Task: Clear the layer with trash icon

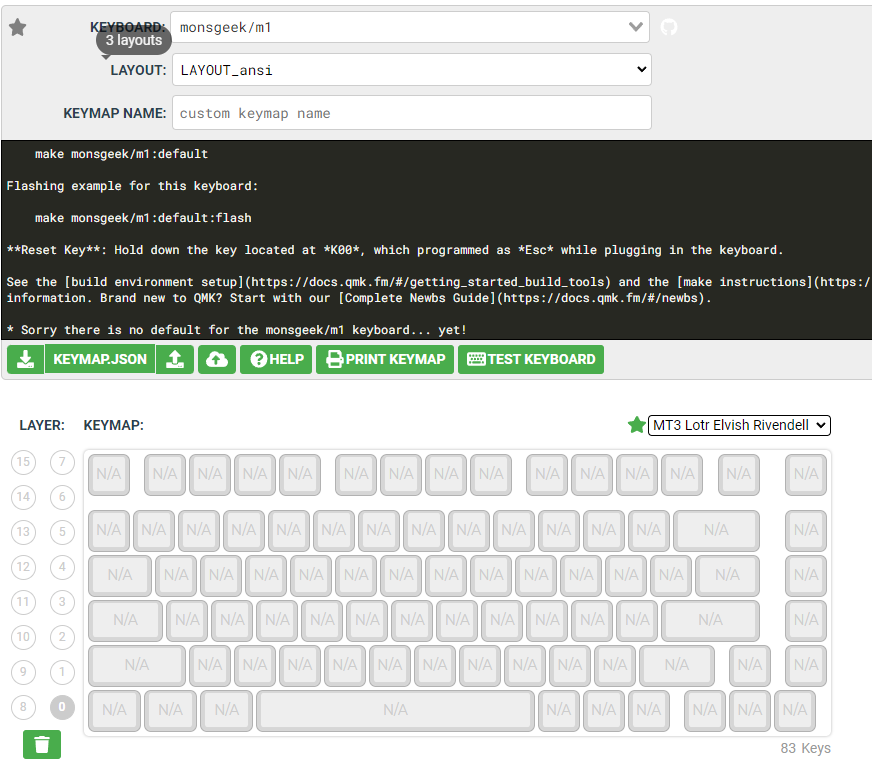Action: (x=42, y=744)
